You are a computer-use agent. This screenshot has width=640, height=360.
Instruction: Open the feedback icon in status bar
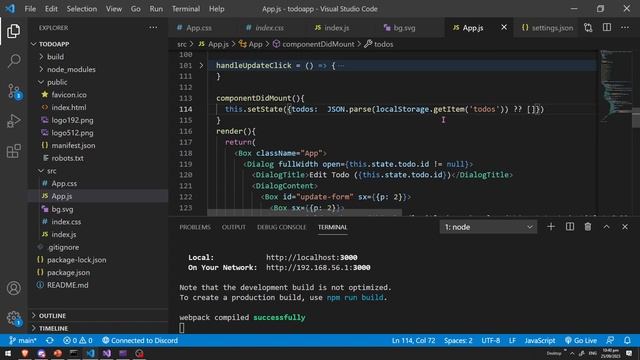[x=610, y=340]
